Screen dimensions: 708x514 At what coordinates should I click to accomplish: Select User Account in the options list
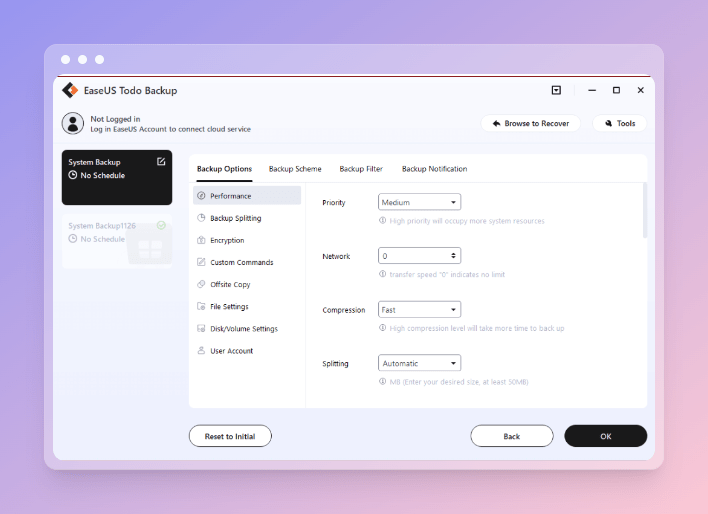(247, 350)
